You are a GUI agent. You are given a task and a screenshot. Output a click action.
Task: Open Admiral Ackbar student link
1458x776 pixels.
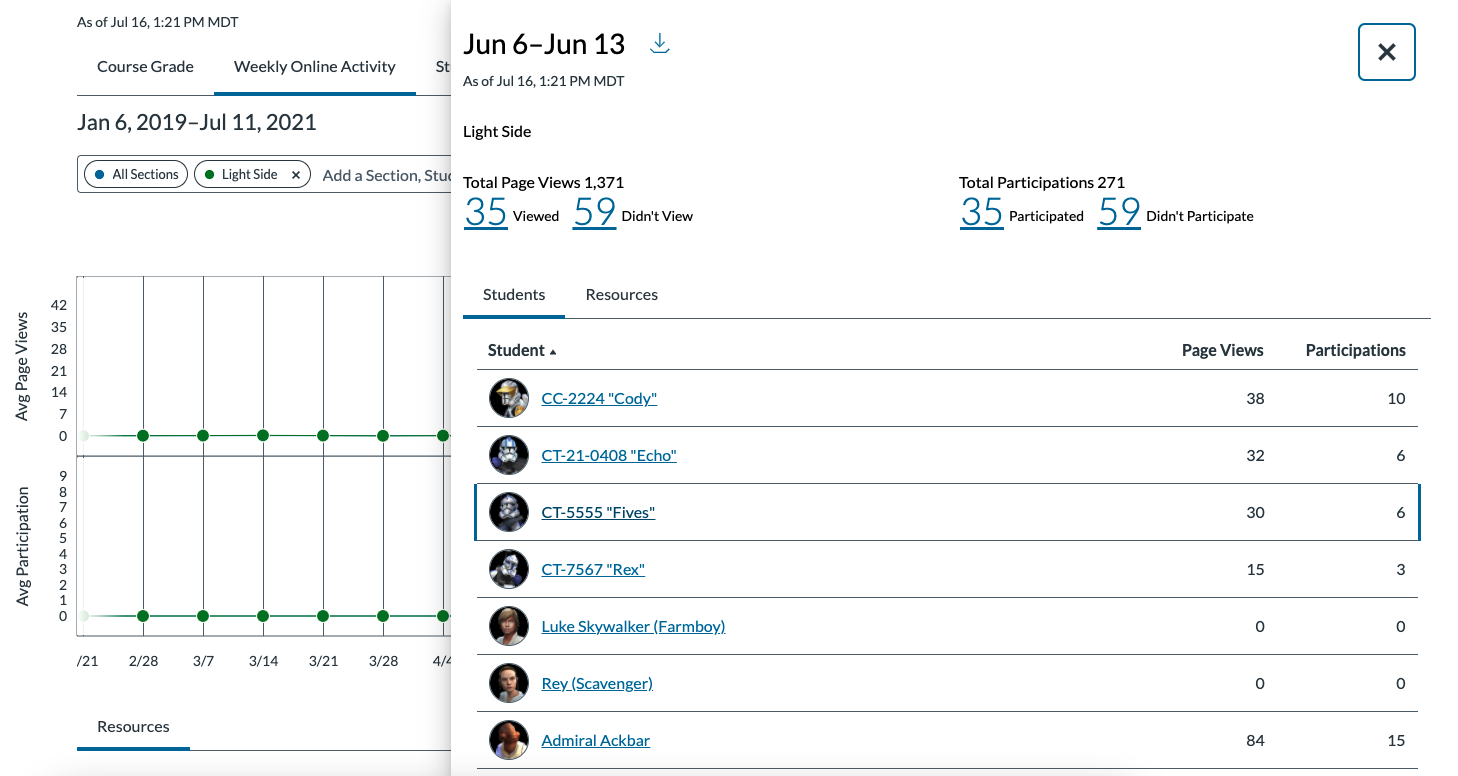[595, 740]
